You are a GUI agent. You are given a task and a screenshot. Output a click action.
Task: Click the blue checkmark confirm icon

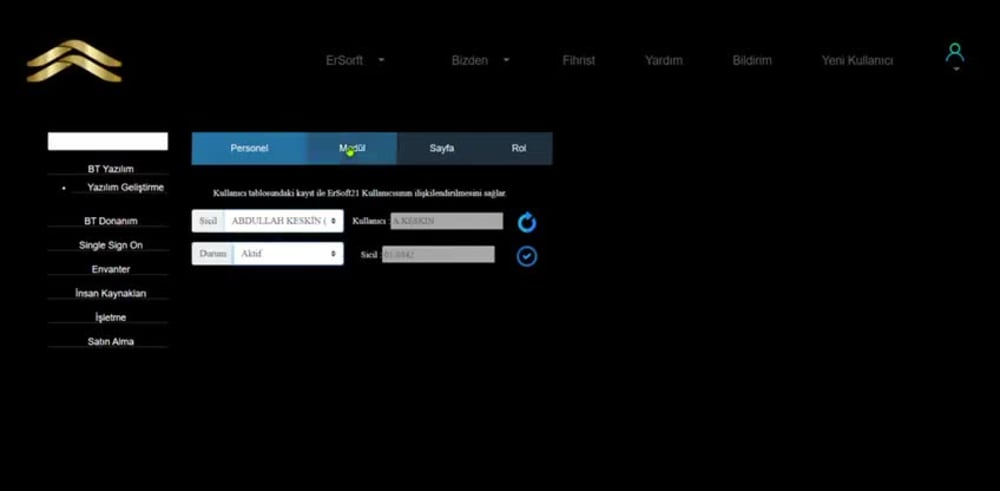pos(527,256)
